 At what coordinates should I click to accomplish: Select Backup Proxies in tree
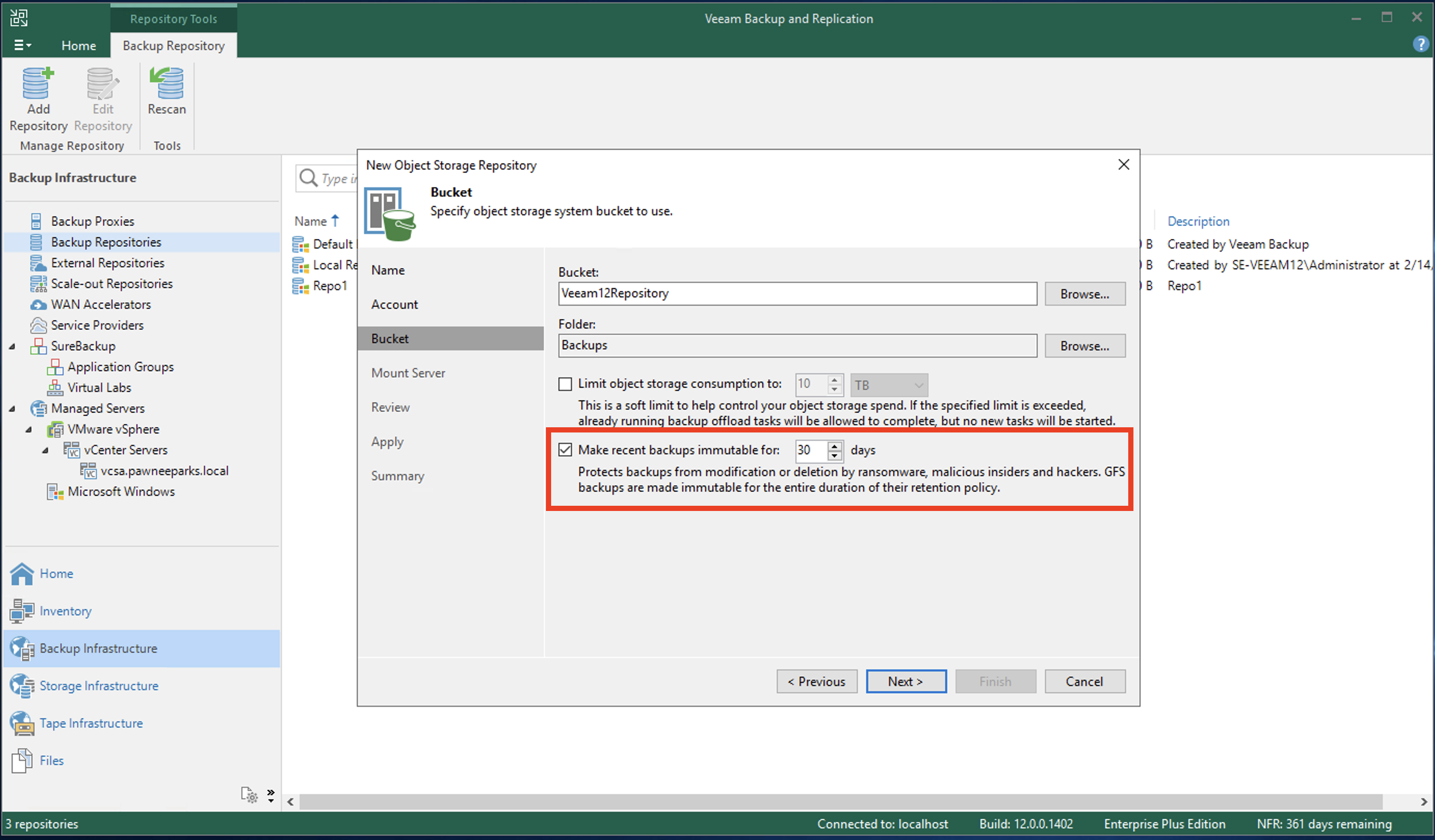[x=92, y=221]
